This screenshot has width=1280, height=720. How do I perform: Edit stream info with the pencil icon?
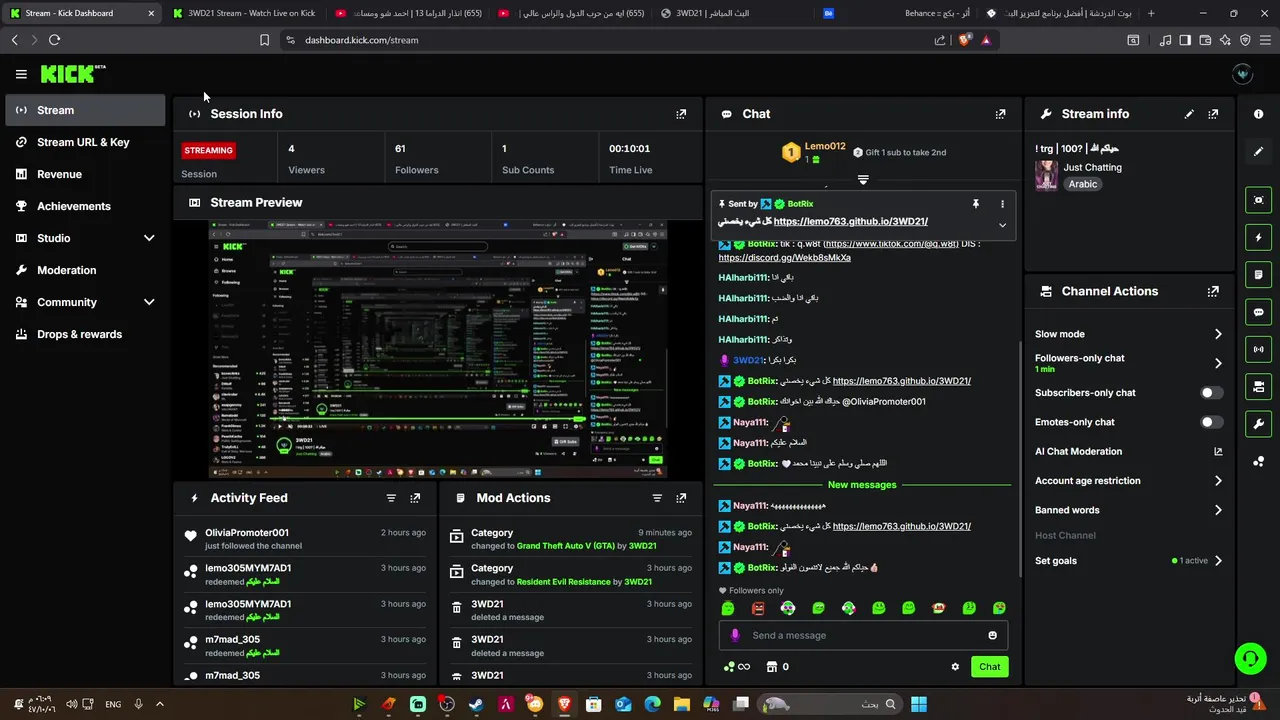click(x=1189, y=114)
